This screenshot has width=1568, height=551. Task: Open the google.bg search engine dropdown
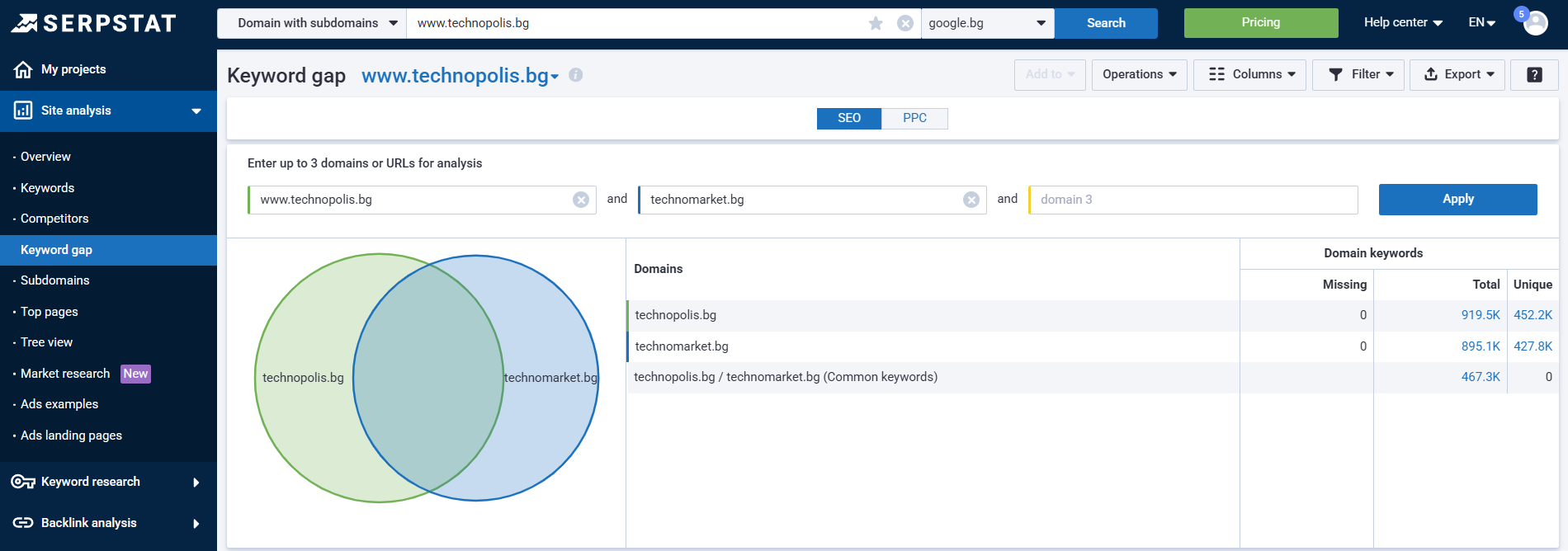click(x=988, y=23)
